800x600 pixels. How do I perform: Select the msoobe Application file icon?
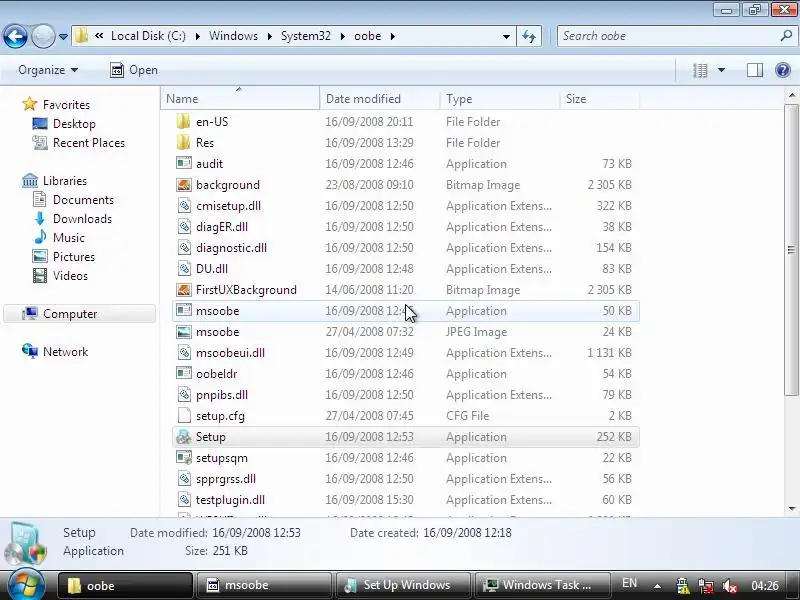[x=184, y=310]
